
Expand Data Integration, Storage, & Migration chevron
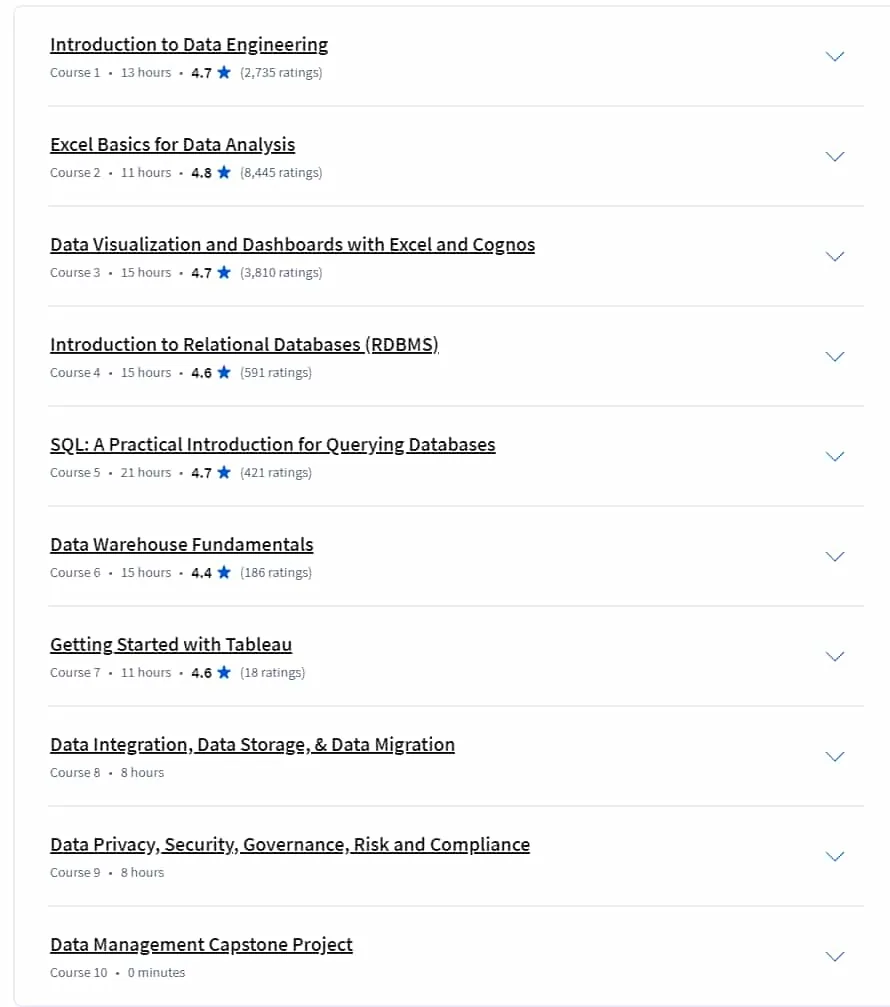[x=834, y=757]
